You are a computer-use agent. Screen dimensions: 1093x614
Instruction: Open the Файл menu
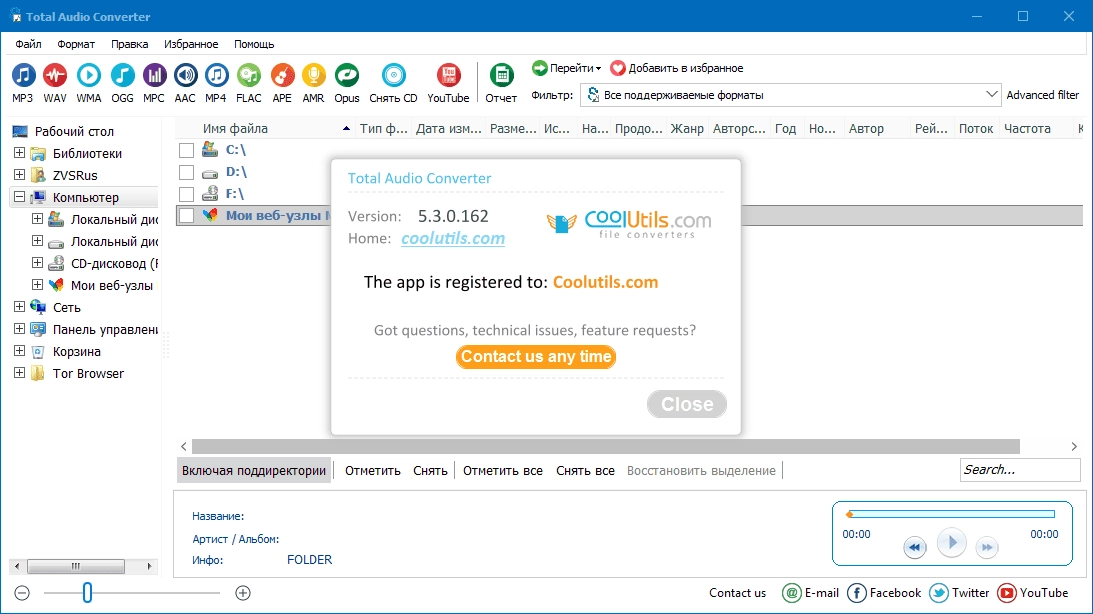click(x=29, y=44)
